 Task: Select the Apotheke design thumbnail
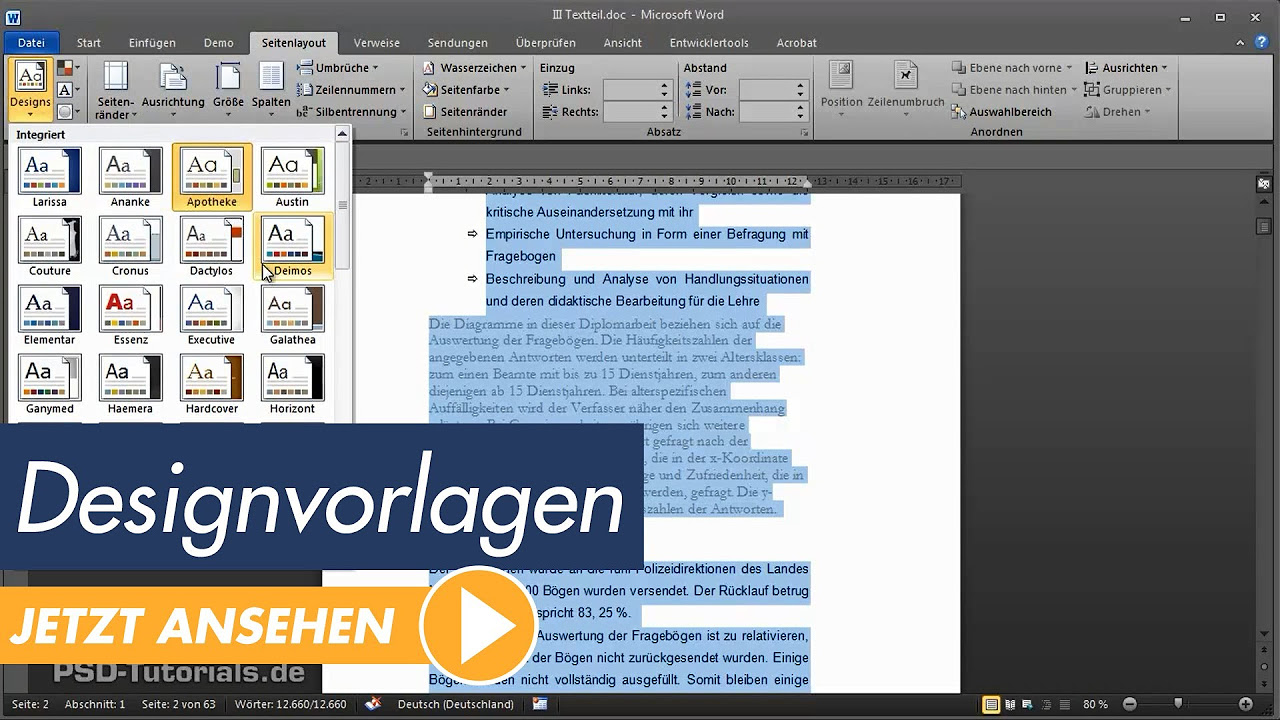[212, 177]
